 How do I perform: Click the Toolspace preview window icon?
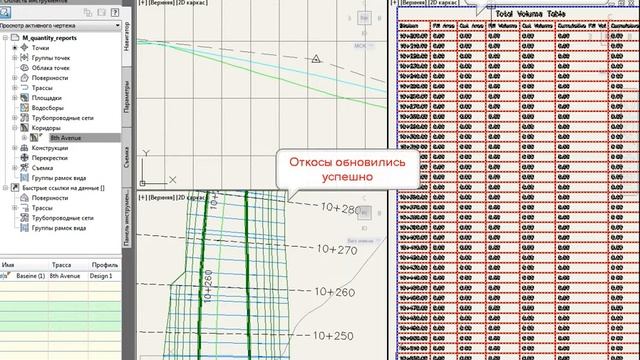tap(101, 13)
